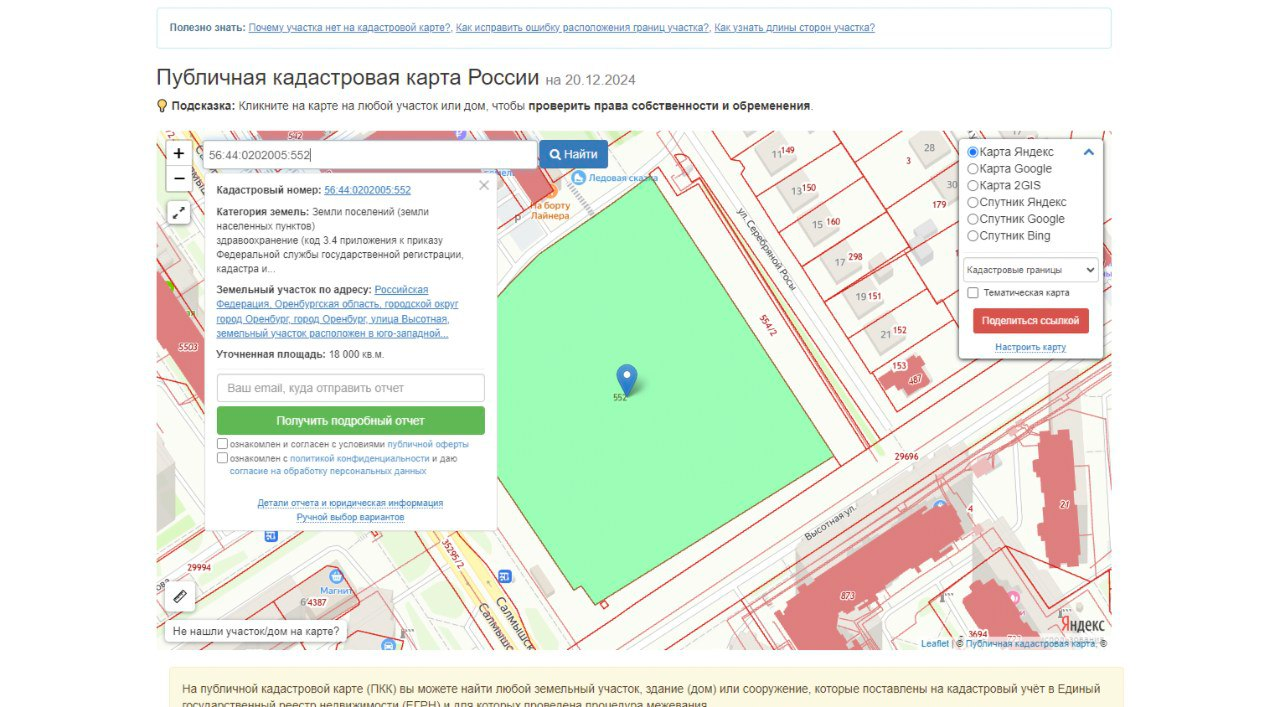Open cadastral number 56:44:0202005:552 link
This screenshot has width=1280, height=707.
[x=367, y=190]
